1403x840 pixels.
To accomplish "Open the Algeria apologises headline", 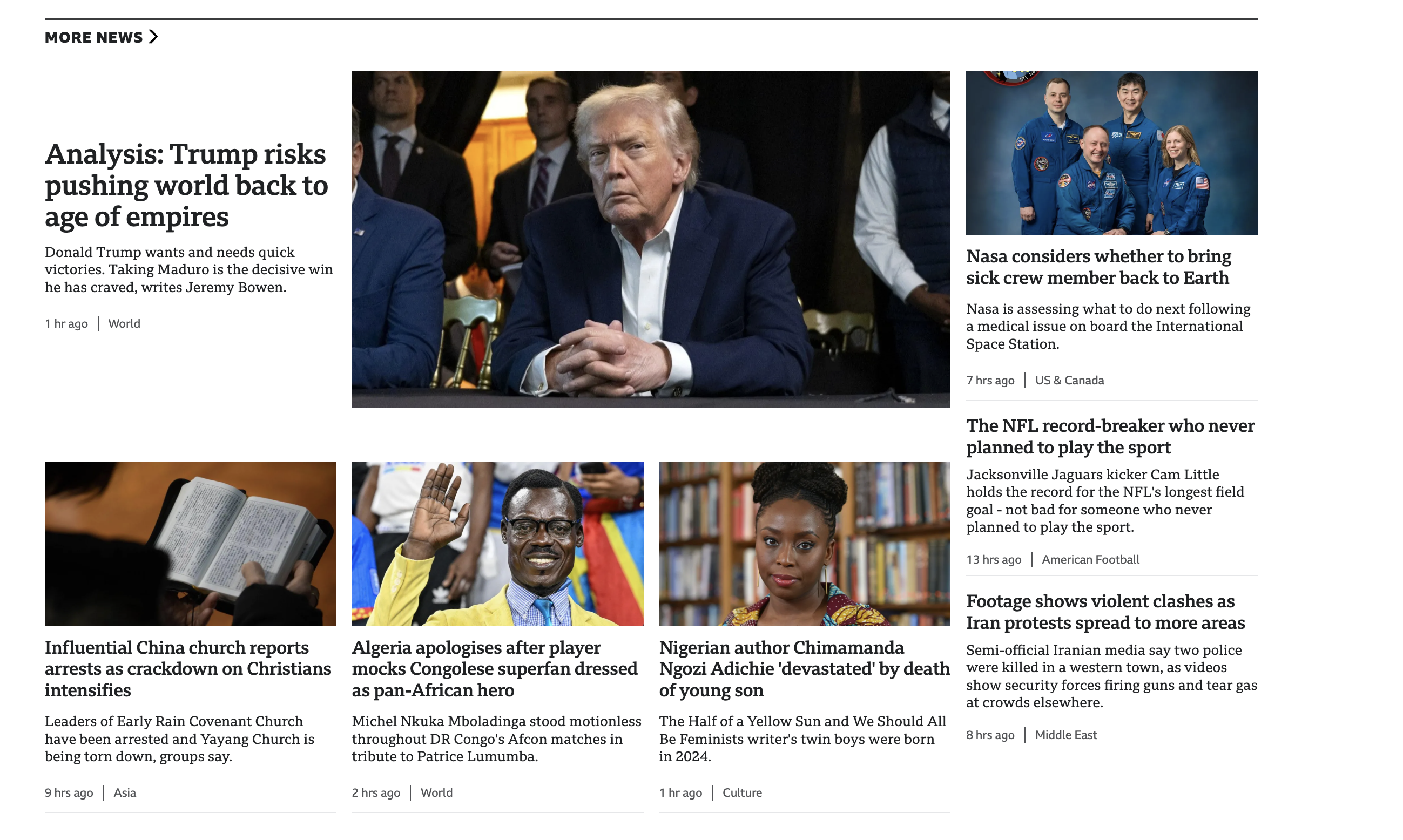I will tap(494, 668).
